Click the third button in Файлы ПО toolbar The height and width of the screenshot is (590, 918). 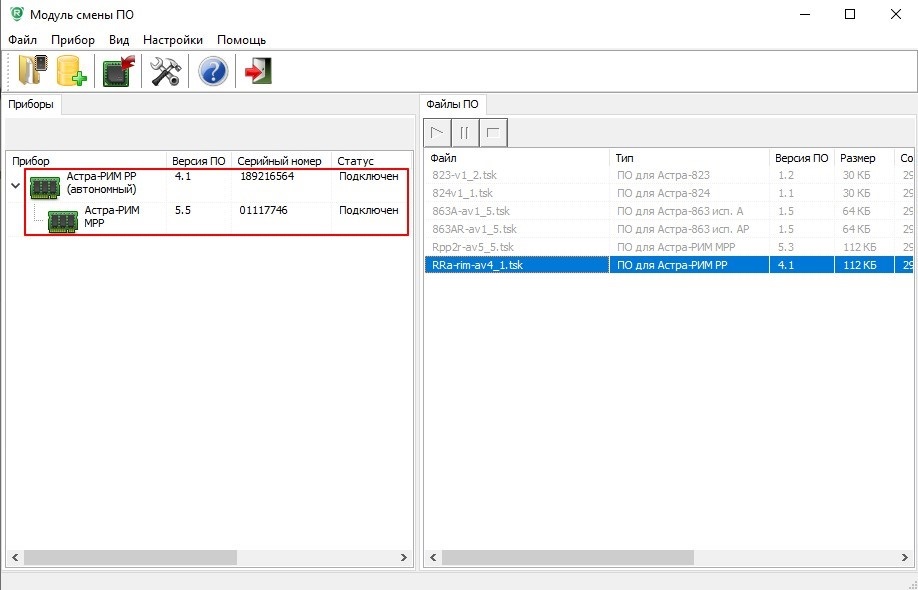click(x=493, y=132)
